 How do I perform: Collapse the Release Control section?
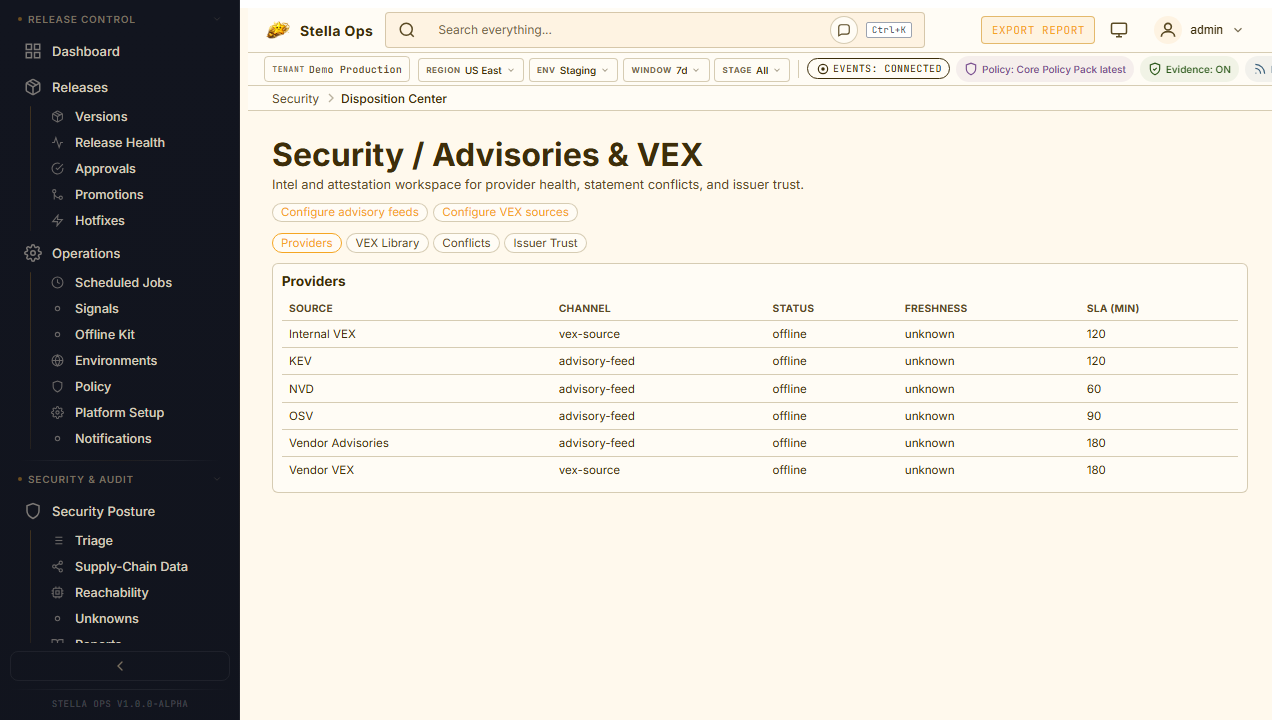[218, 20]
